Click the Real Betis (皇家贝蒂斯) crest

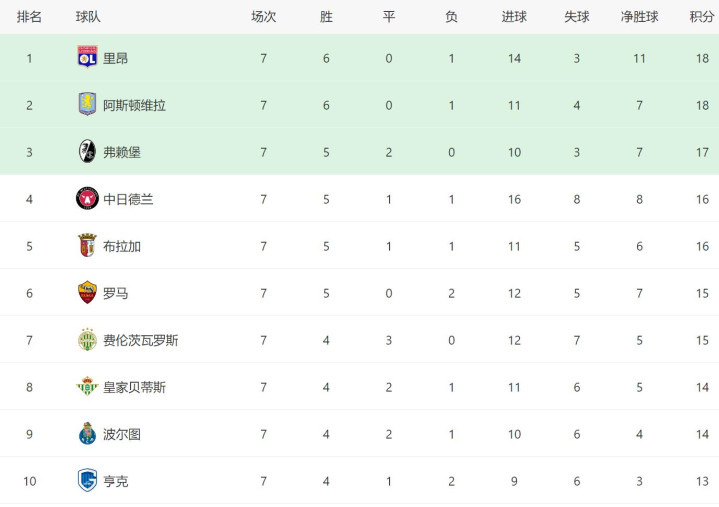click(87, 386)
